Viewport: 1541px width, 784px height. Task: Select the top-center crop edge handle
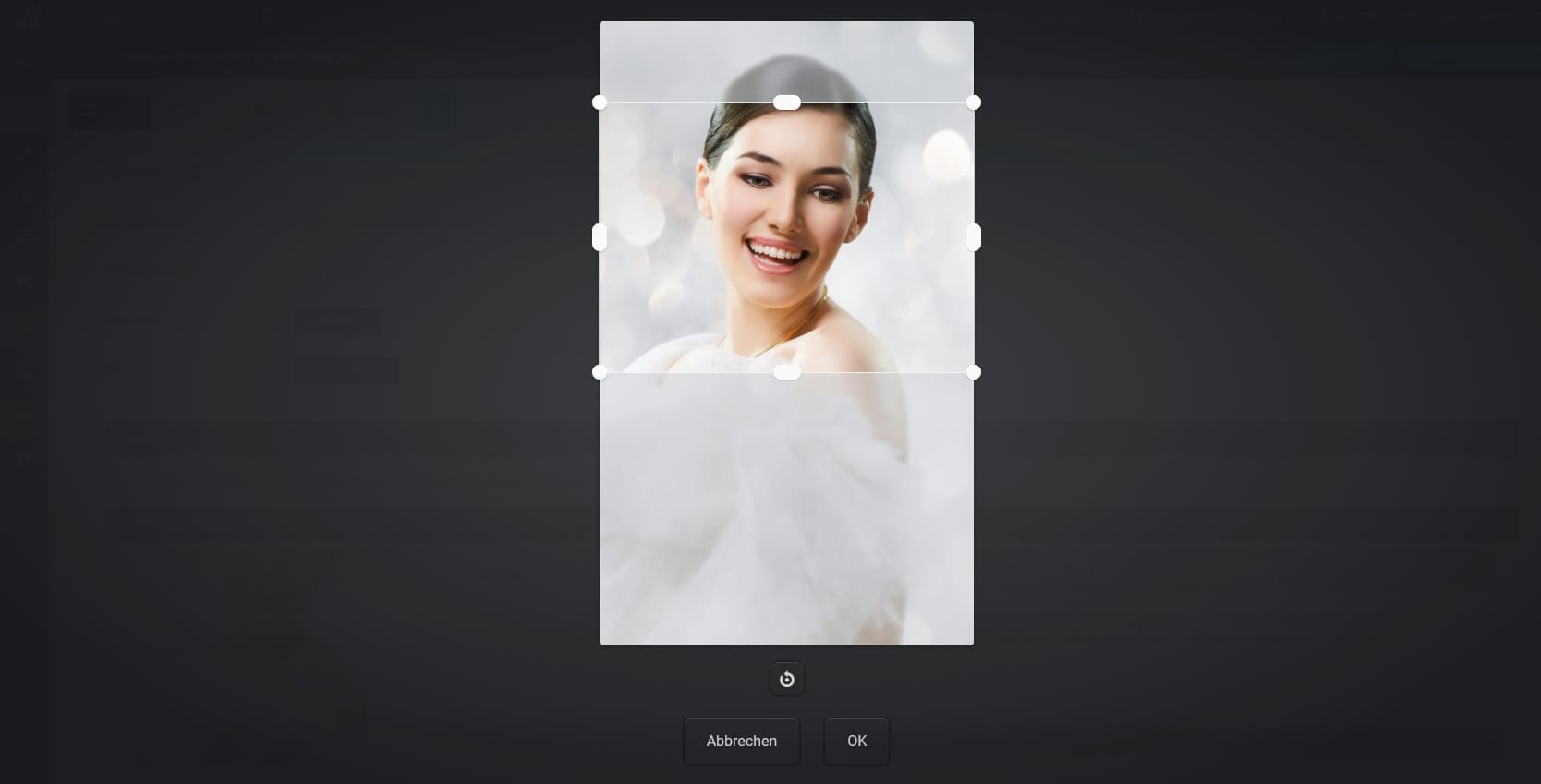(x=786, y=103)
